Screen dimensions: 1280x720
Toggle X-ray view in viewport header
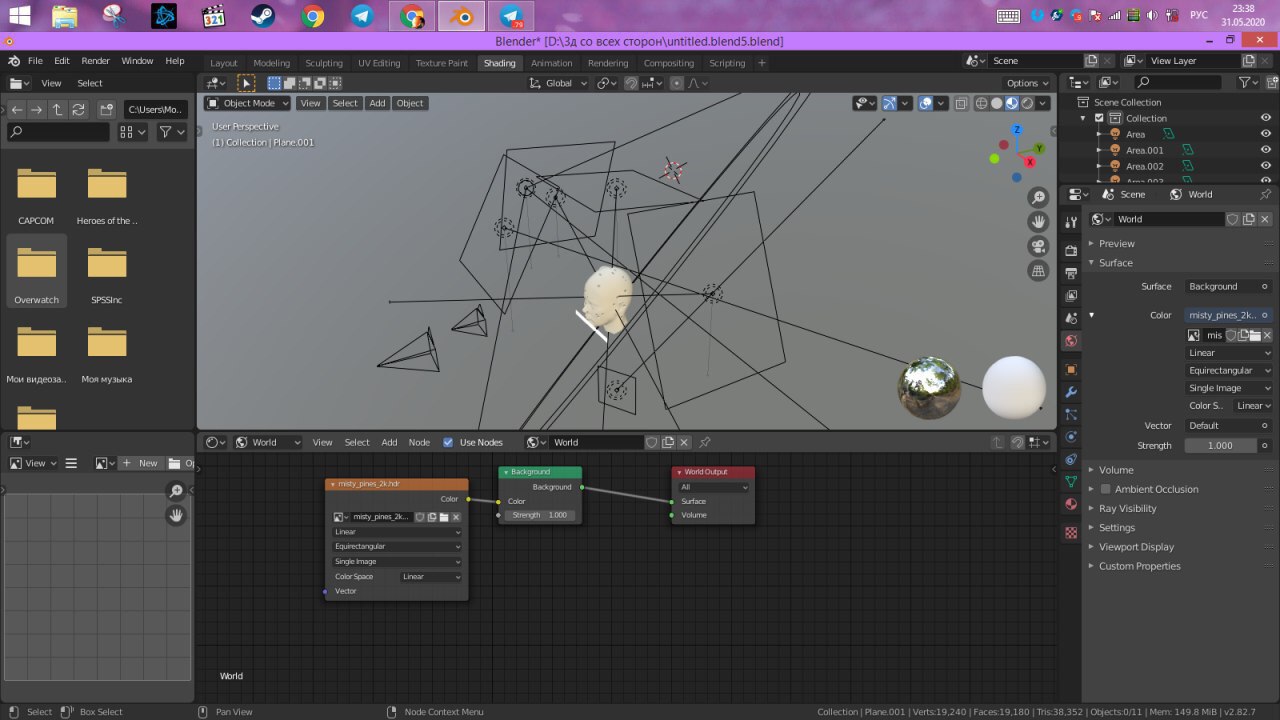point(961,103)
